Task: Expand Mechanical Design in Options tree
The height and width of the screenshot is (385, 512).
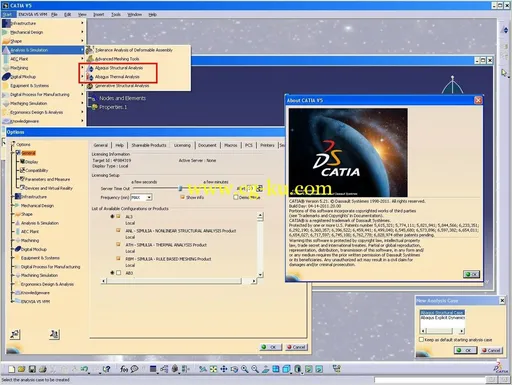Action: point(14,206)
